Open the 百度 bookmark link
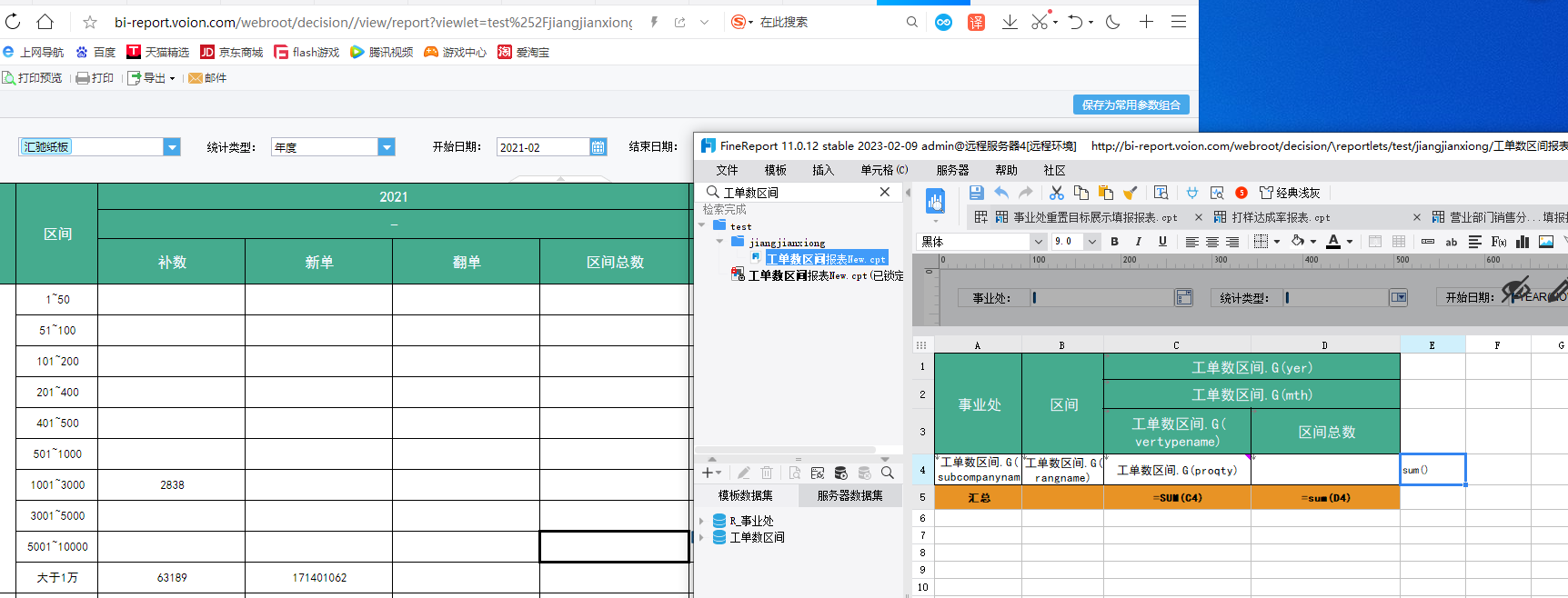Viewport: 1568px width, 598px height. tap(95, 53)
